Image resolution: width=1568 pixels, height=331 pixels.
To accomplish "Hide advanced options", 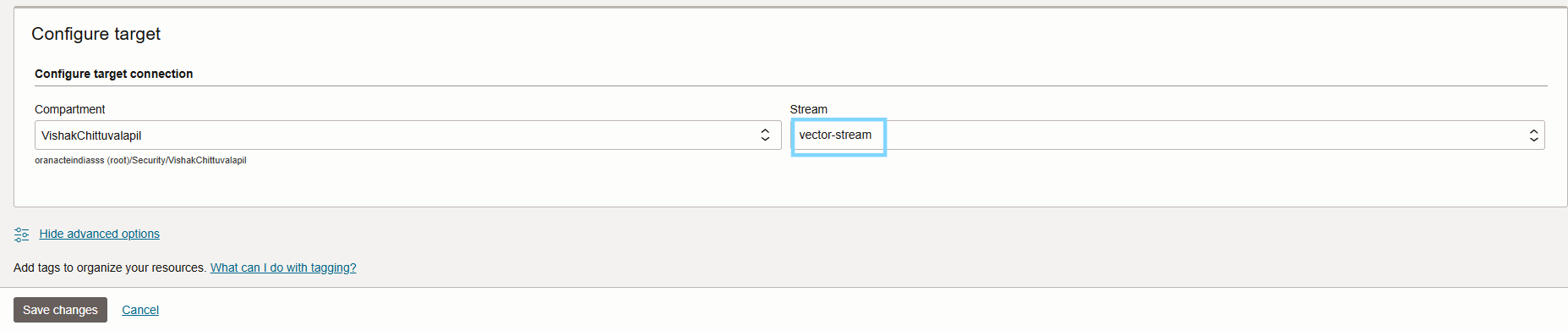I will coord(100,234).
